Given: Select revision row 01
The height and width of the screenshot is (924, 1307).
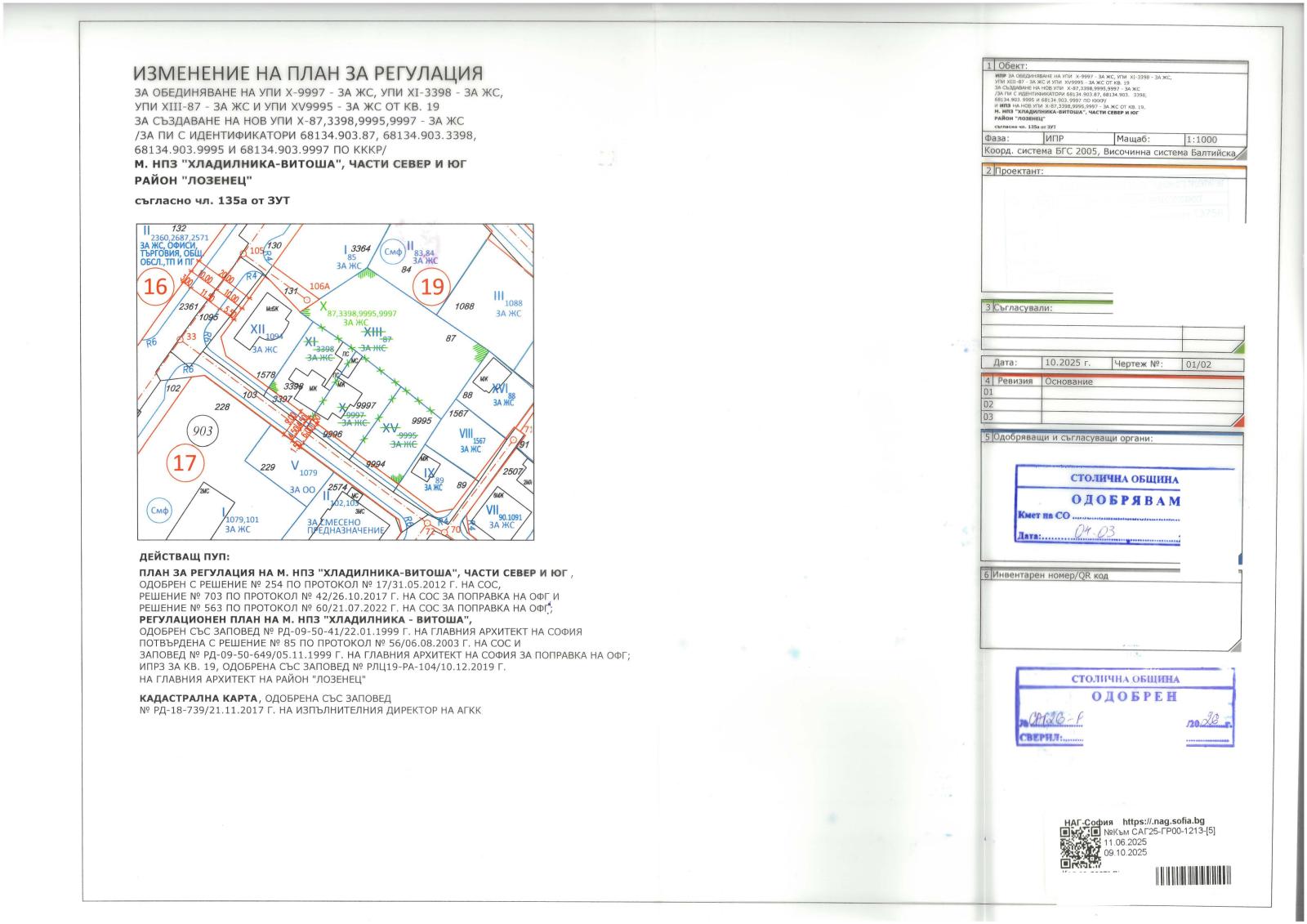Looking at the screenshot, I should click(988, 393).
